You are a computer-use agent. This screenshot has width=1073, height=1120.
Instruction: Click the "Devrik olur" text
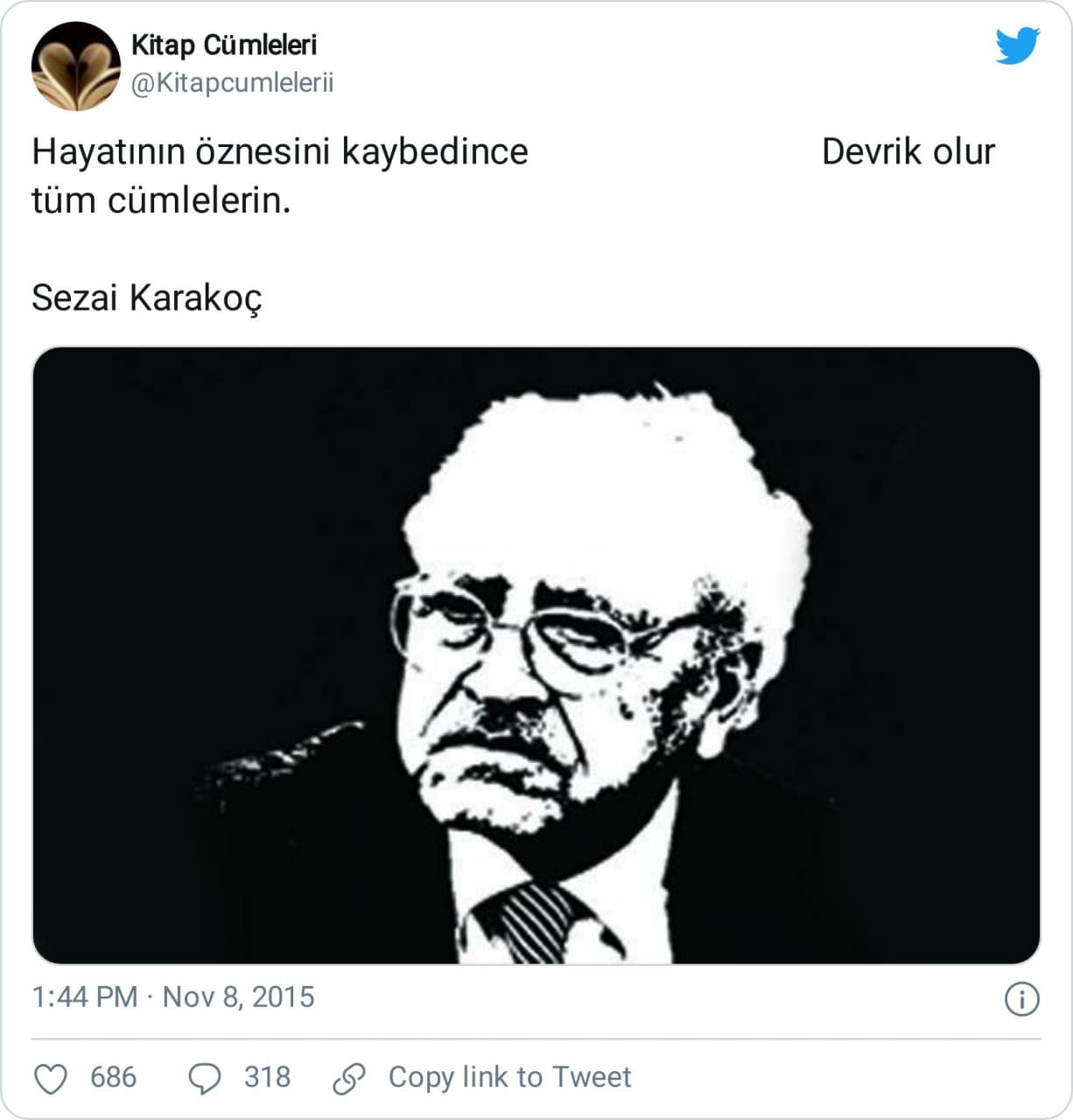pos(908,152)
